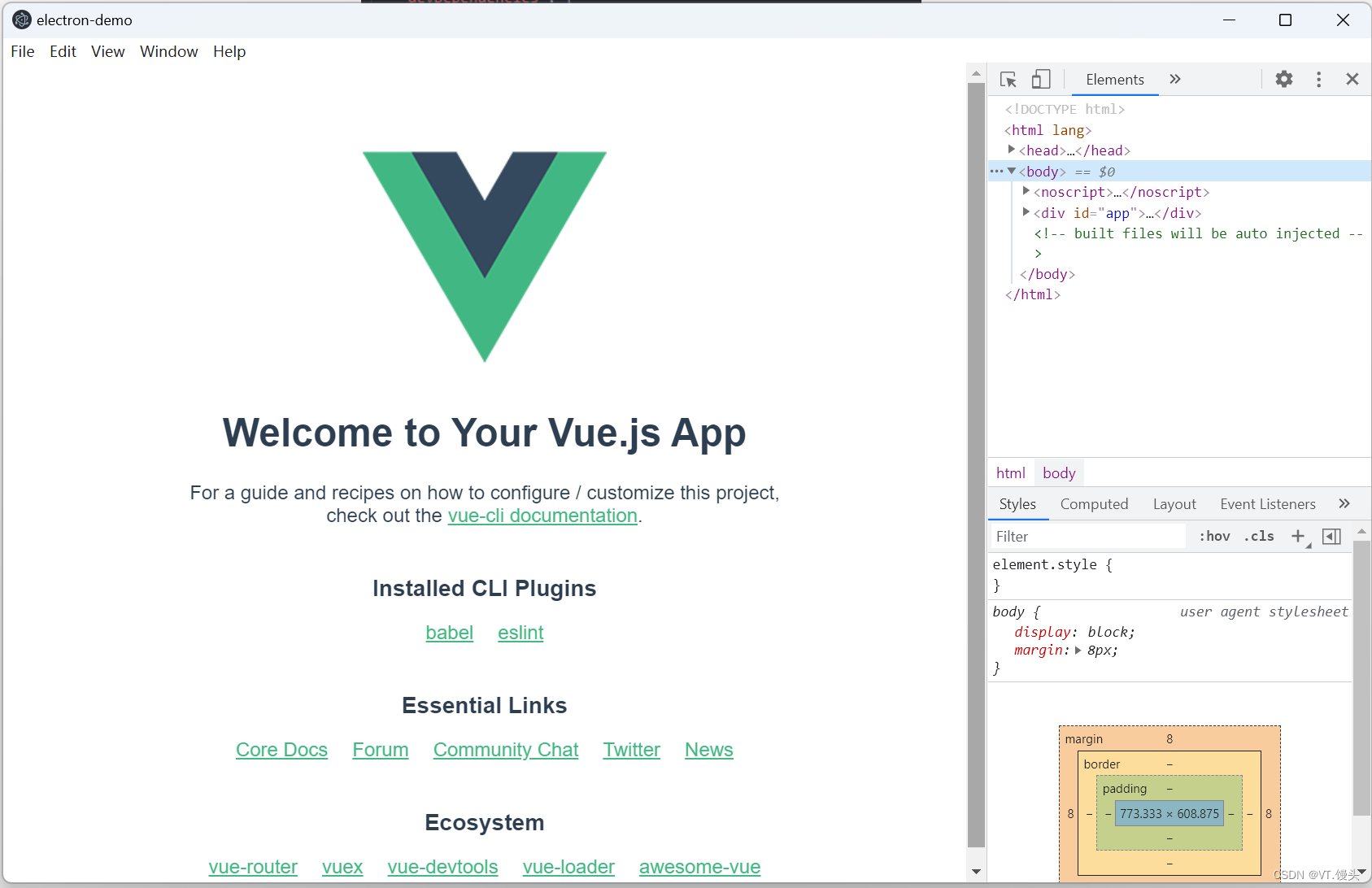Activate the inspect element picker icon
This screenshot has height=888, width=1372.
[1008, 80]
